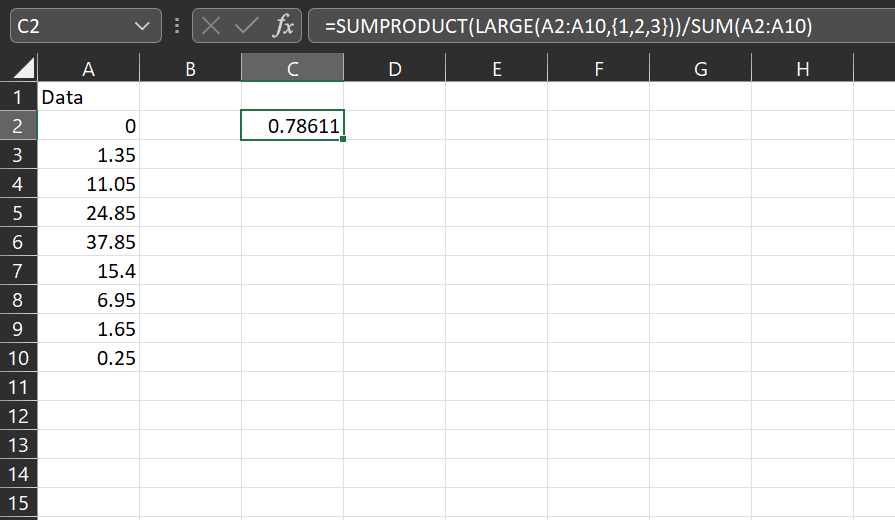Select column B header

(x=190, y=68)
